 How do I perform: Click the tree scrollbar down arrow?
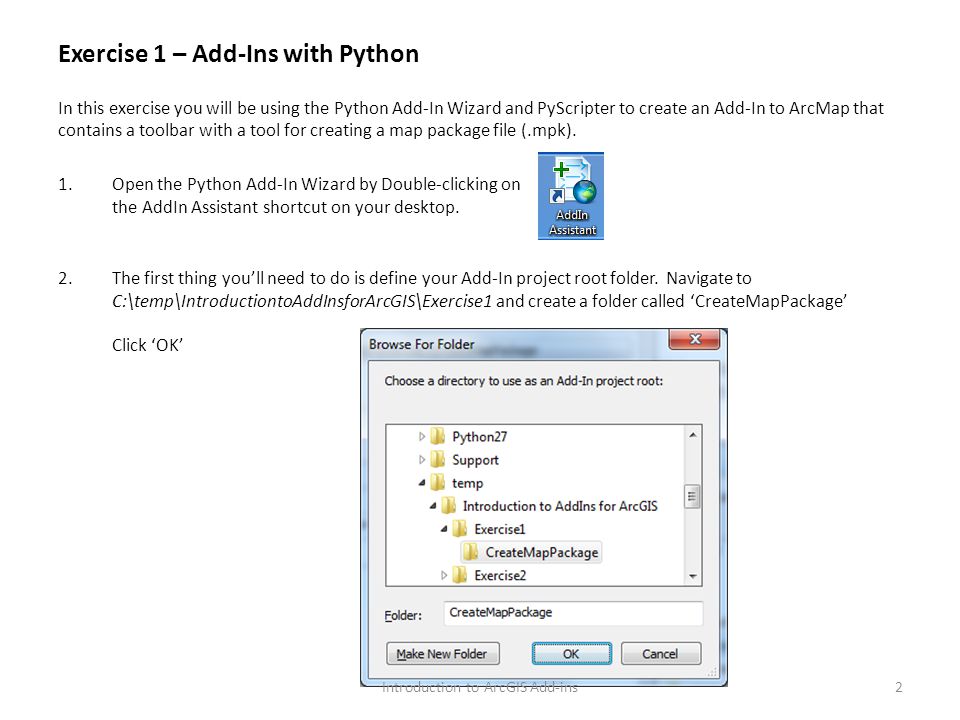click(x=692, y=576)
